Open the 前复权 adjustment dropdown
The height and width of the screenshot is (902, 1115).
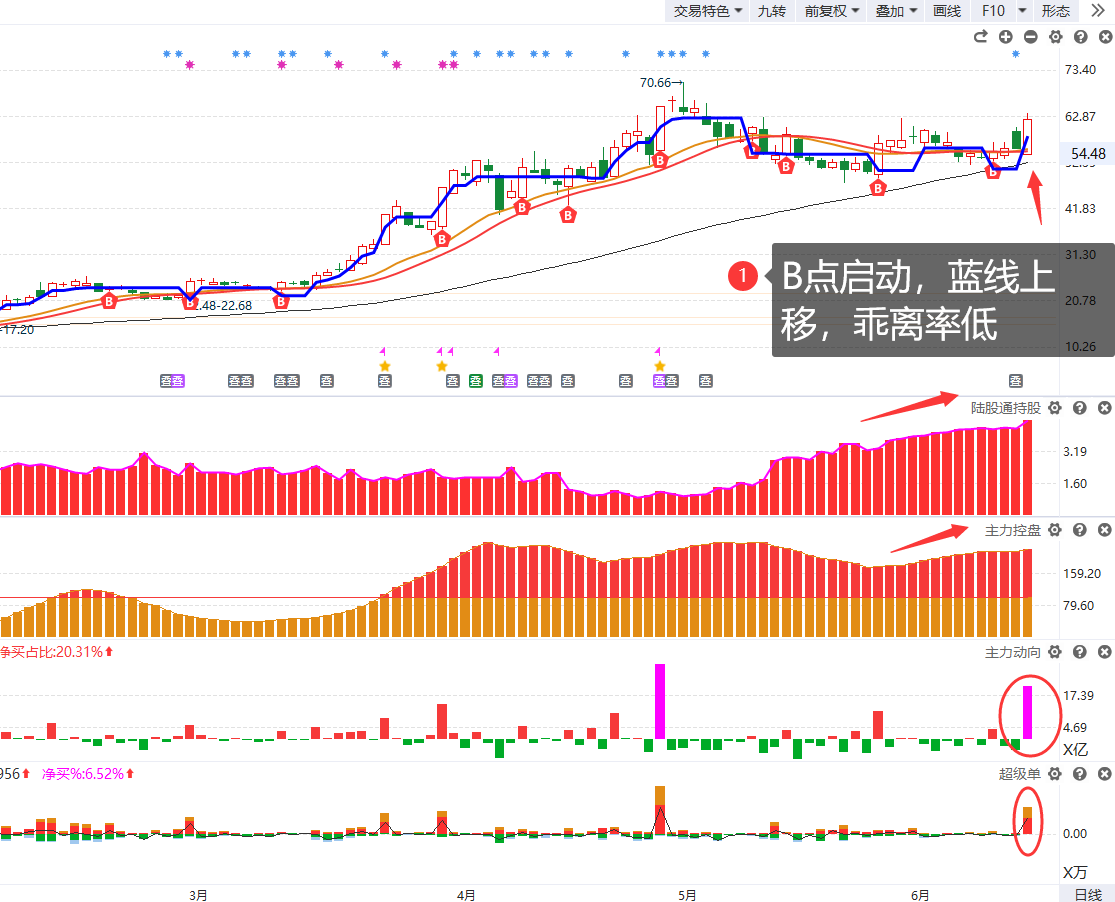[832, 11]
